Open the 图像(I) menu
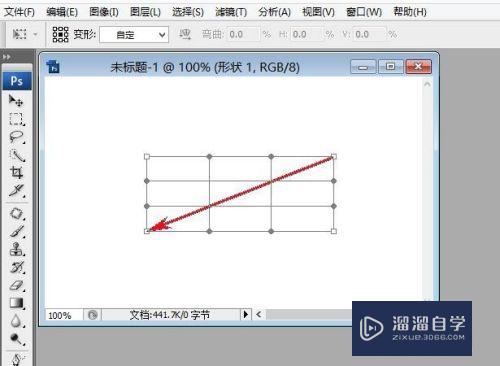500x366 pixels. (x=104, y=12)
